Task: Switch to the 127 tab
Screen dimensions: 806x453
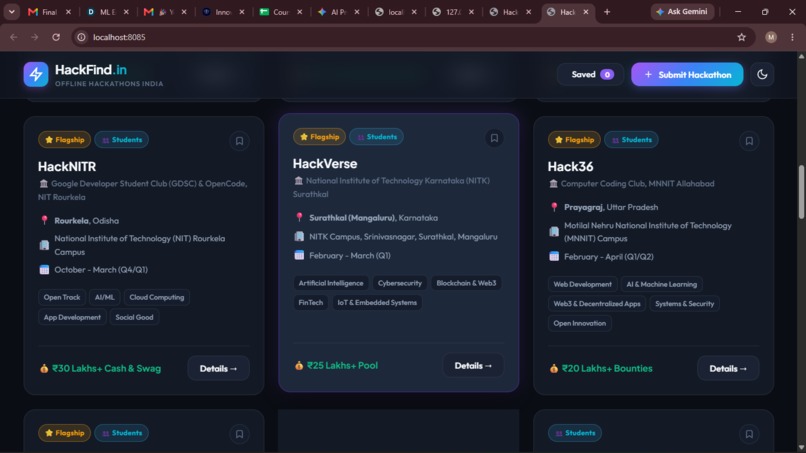Action: point(453,12)
